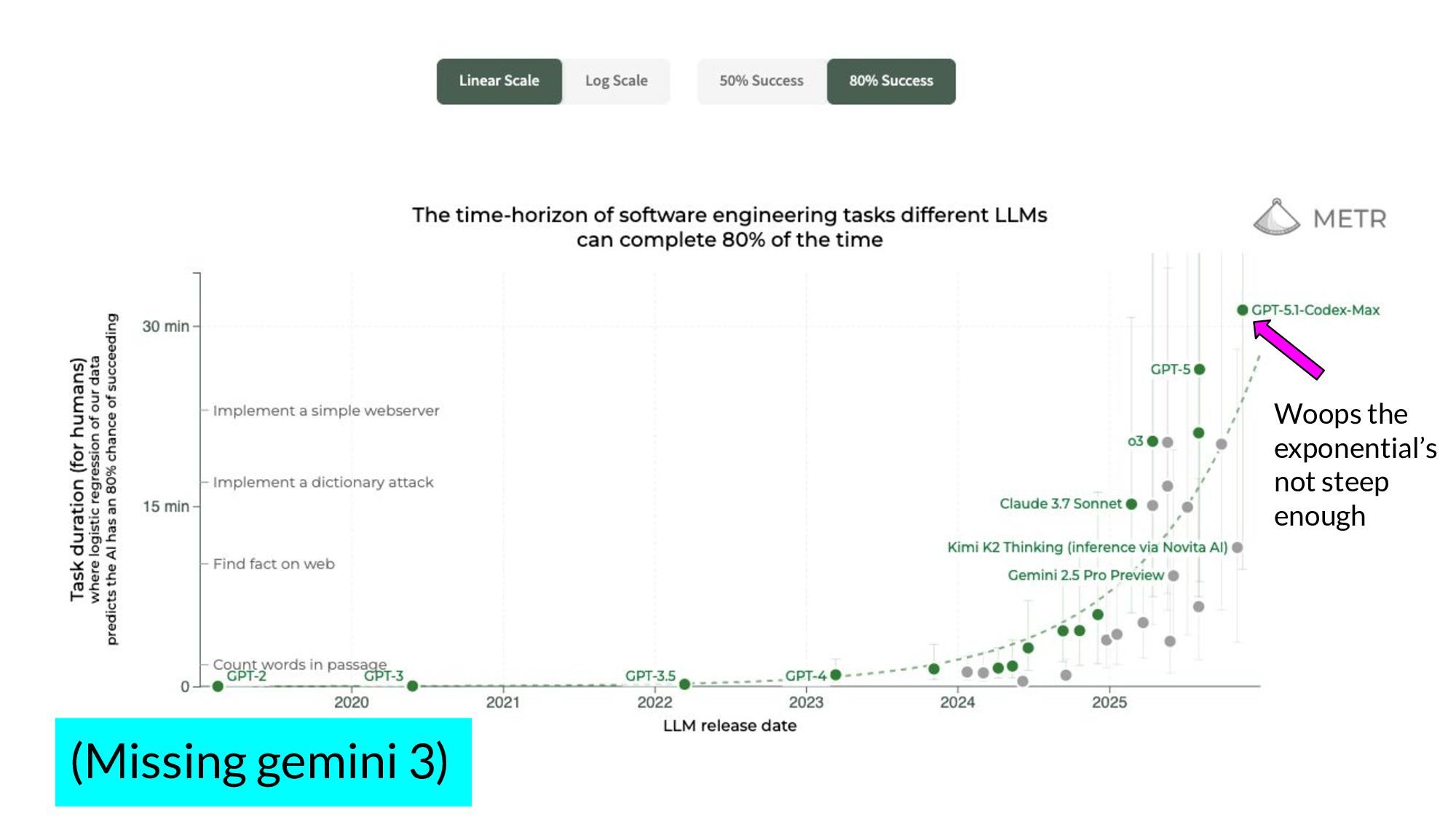Click the GPT-5.1-Codex-Max data point
This screenshot has width=1456, height=819.
point(1243,310)
